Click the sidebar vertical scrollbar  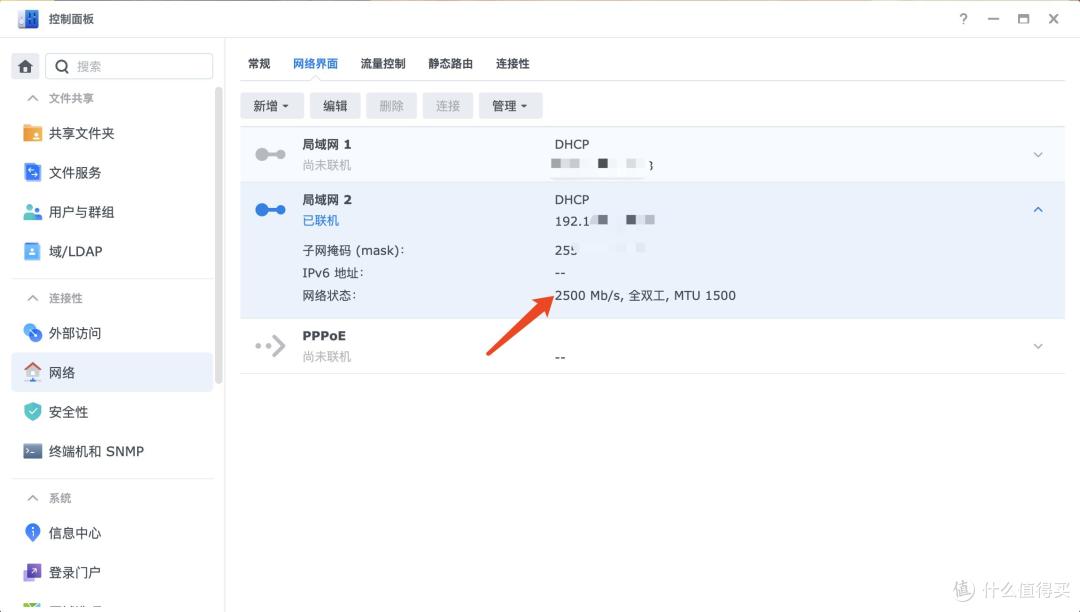(219, 234)
